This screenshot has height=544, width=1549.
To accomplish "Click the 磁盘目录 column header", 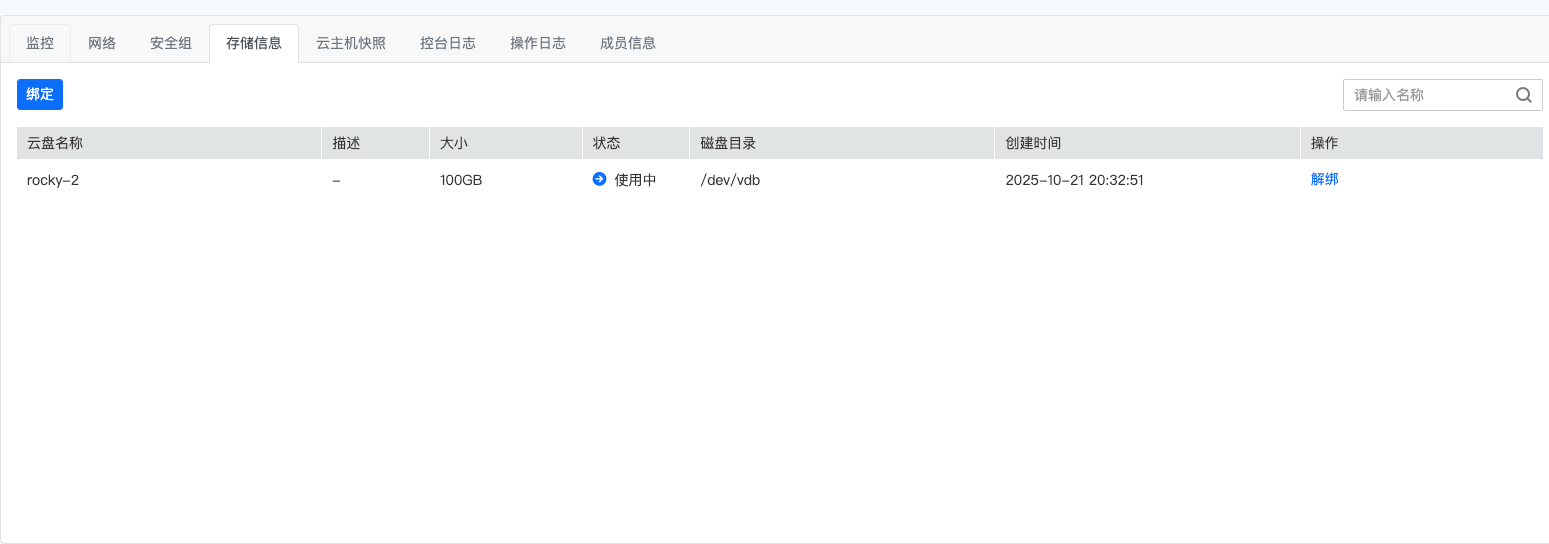I will click(x=728, y=143).
